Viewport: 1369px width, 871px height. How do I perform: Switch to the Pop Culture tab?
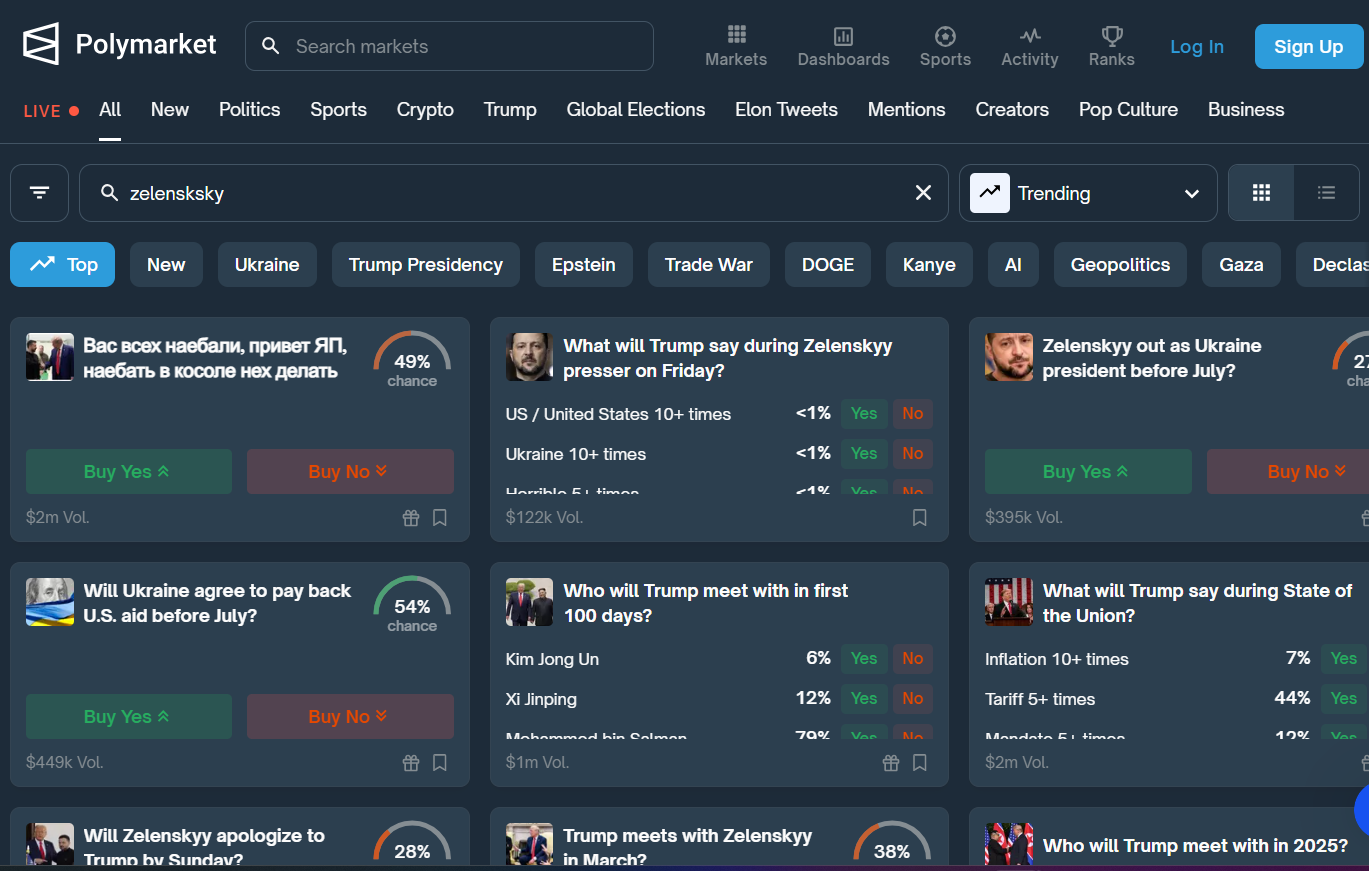click(1128, 110)
